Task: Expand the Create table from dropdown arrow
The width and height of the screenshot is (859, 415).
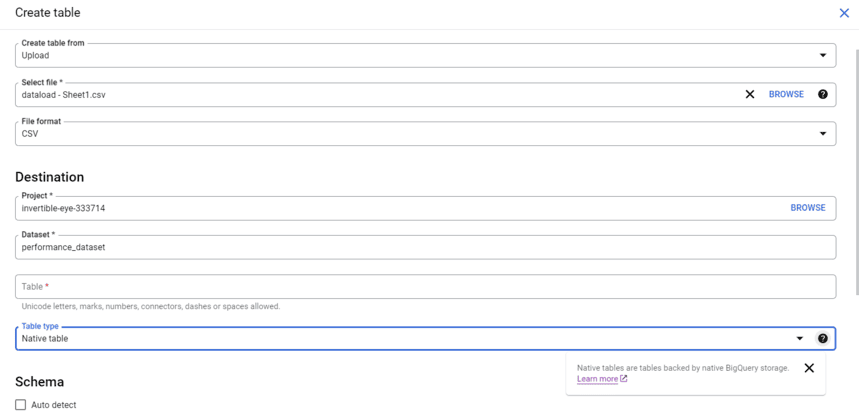Action: click(822, 55)
